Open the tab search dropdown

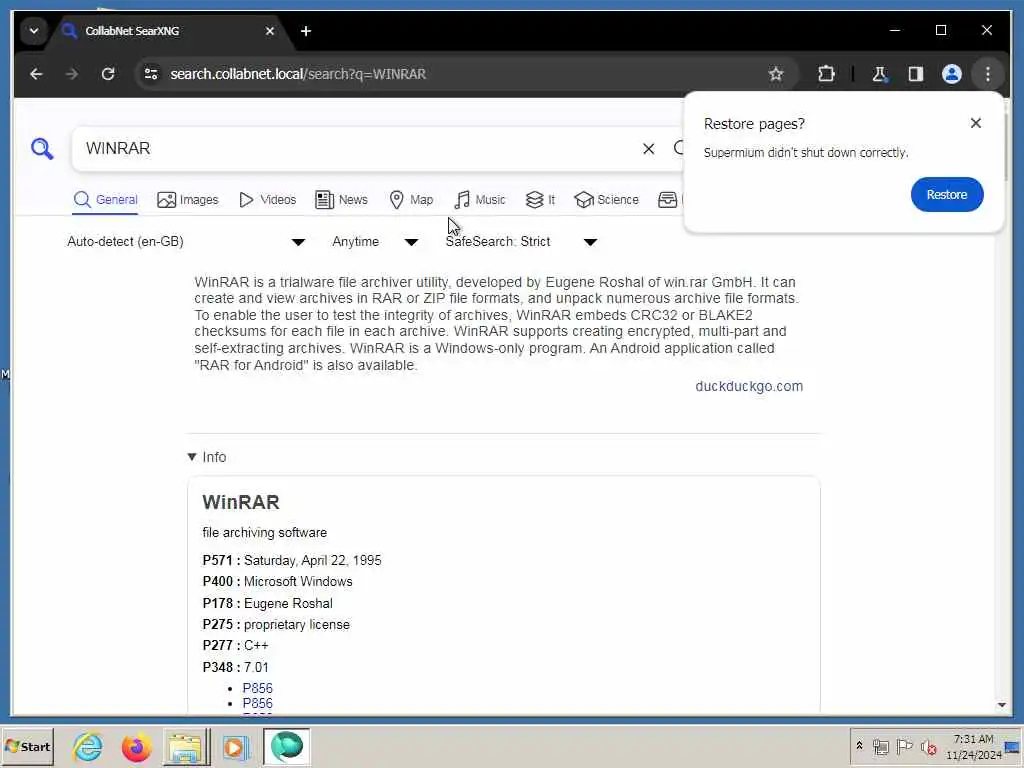pos(33,31)
